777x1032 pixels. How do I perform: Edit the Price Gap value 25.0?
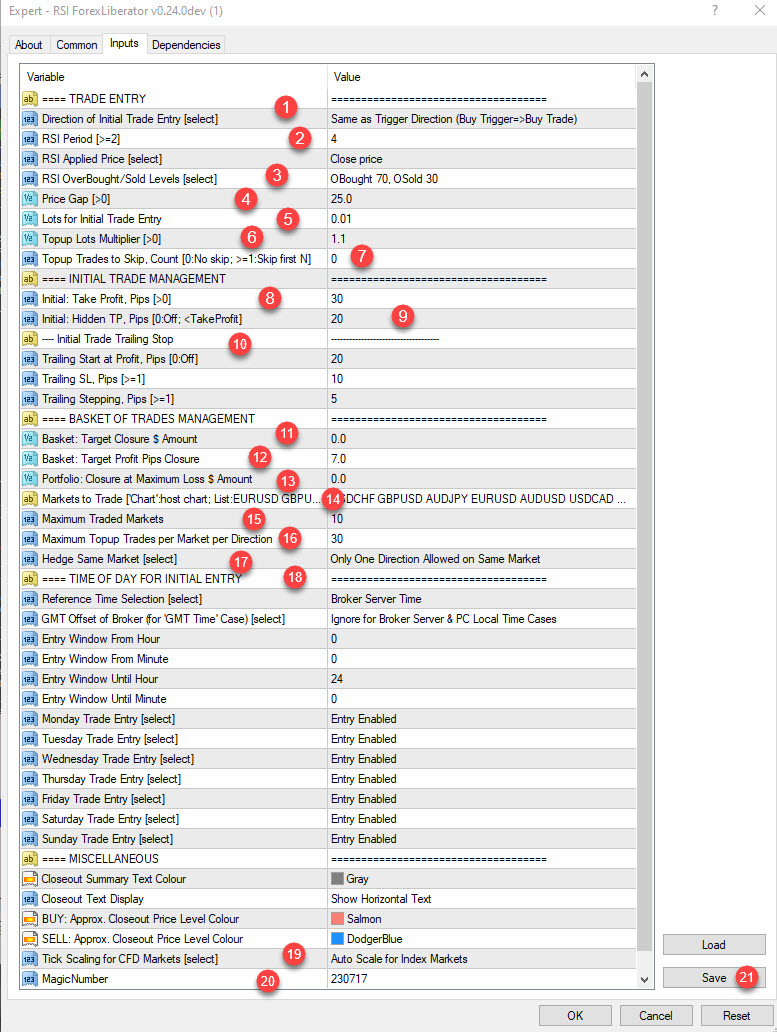pyautogui.click(x=482, y=199)
